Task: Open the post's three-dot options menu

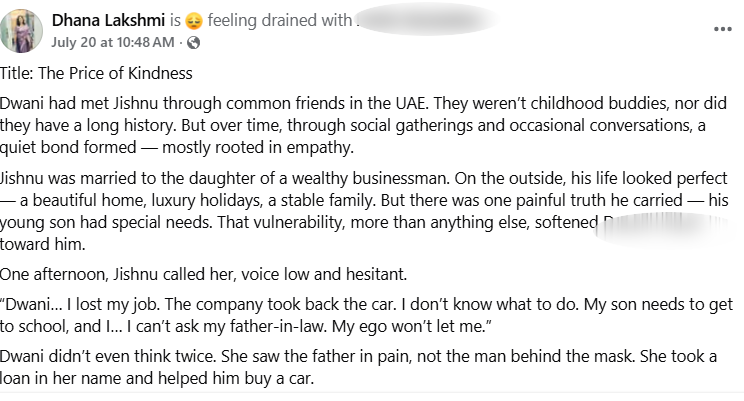Action: (723, 29)
